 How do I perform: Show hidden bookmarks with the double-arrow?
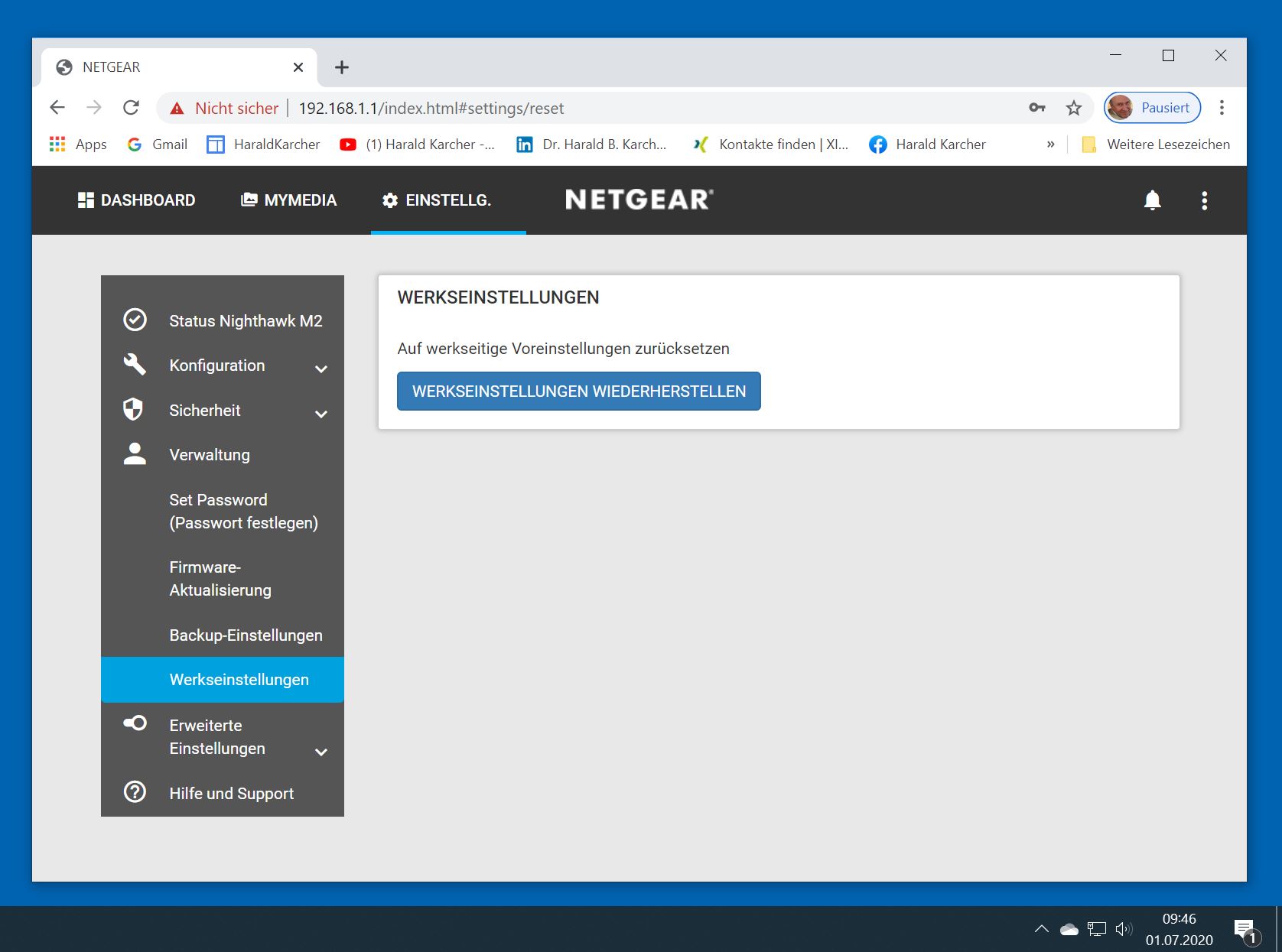[x=1050, y=145]
